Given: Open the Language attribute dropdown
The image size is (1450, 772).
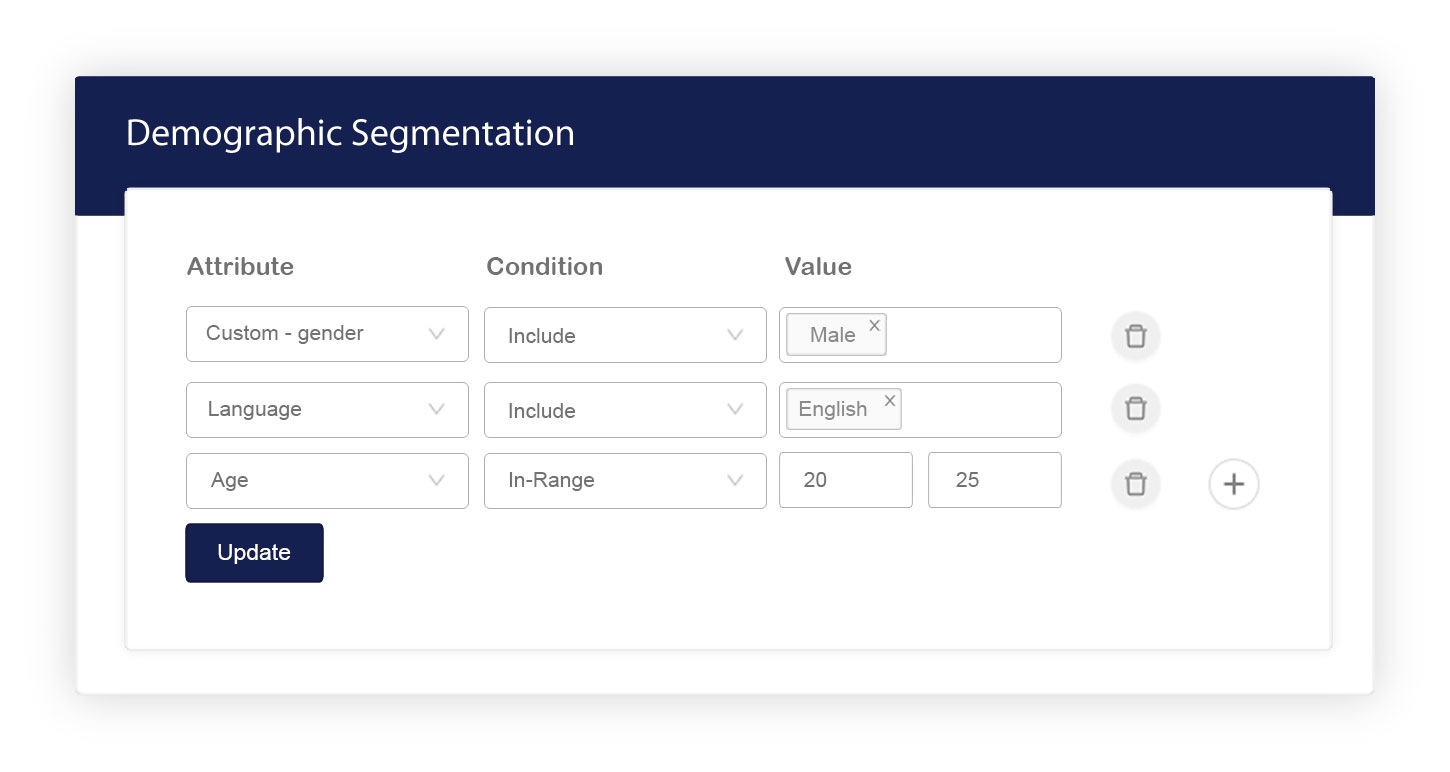Looking at the screenshot, I should 327,410.
